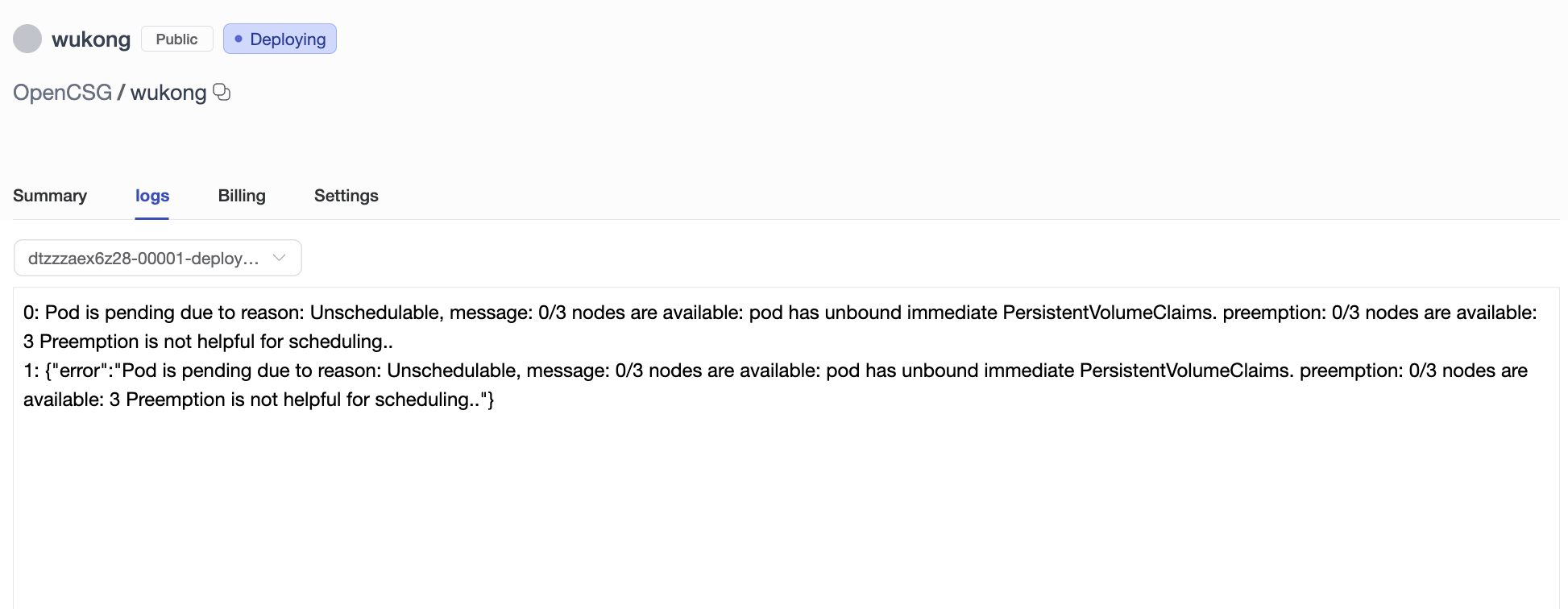Viewport: 1568px width, 609px height.
Task: Click the gray wukong avatar circle
Action: [27, 39]
